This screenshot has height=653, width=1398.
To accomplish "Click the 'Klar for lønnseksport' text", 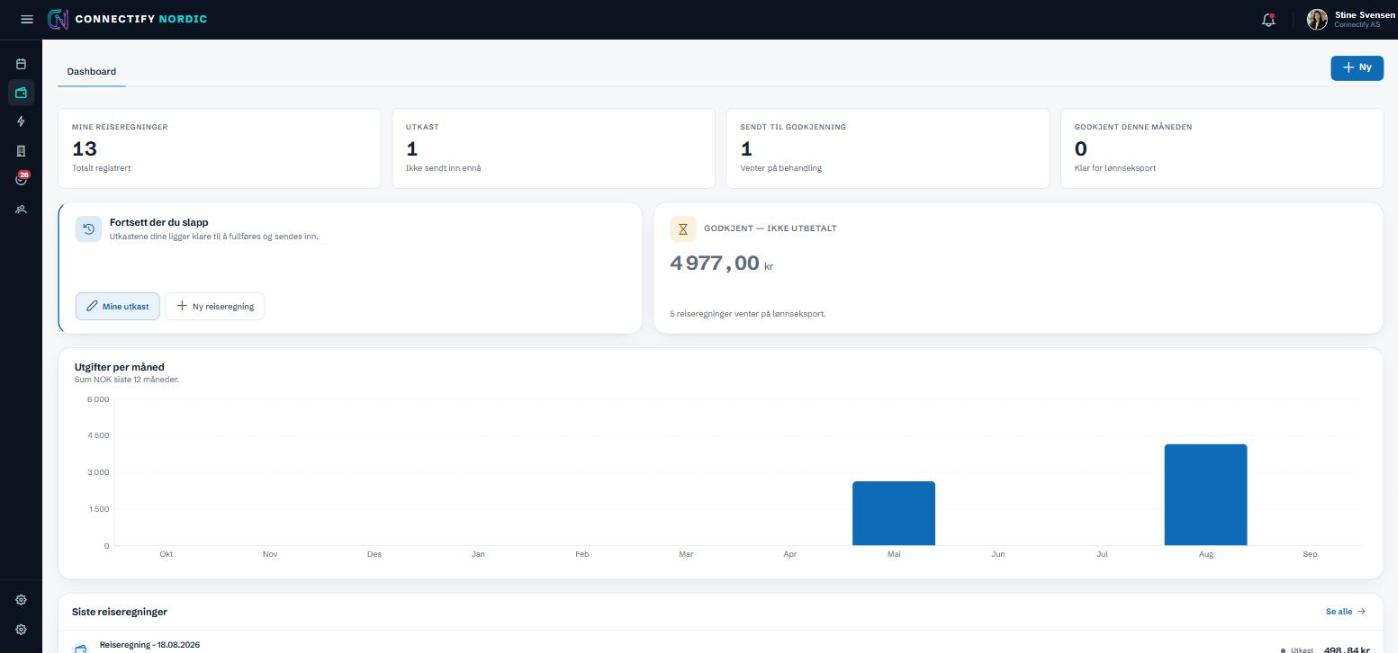I will 1115,168.
